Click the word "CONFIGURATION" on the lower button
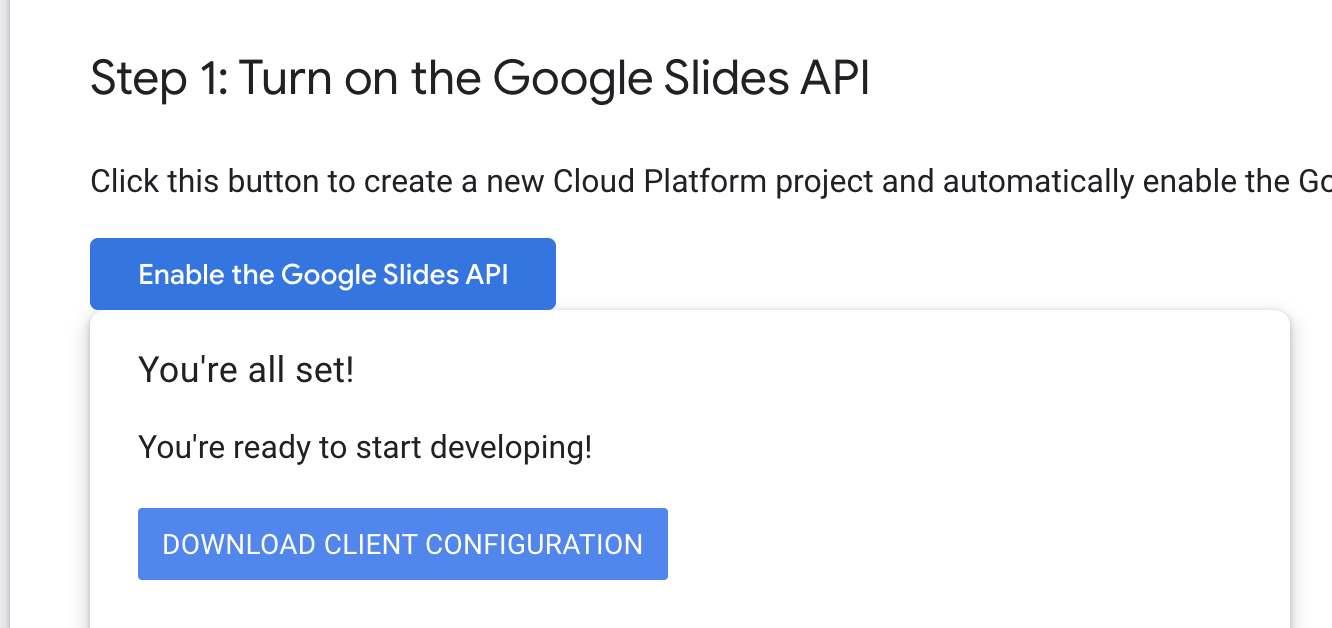Image resolution: width=1332 pixels, height=628 pixels. [534, 544]
